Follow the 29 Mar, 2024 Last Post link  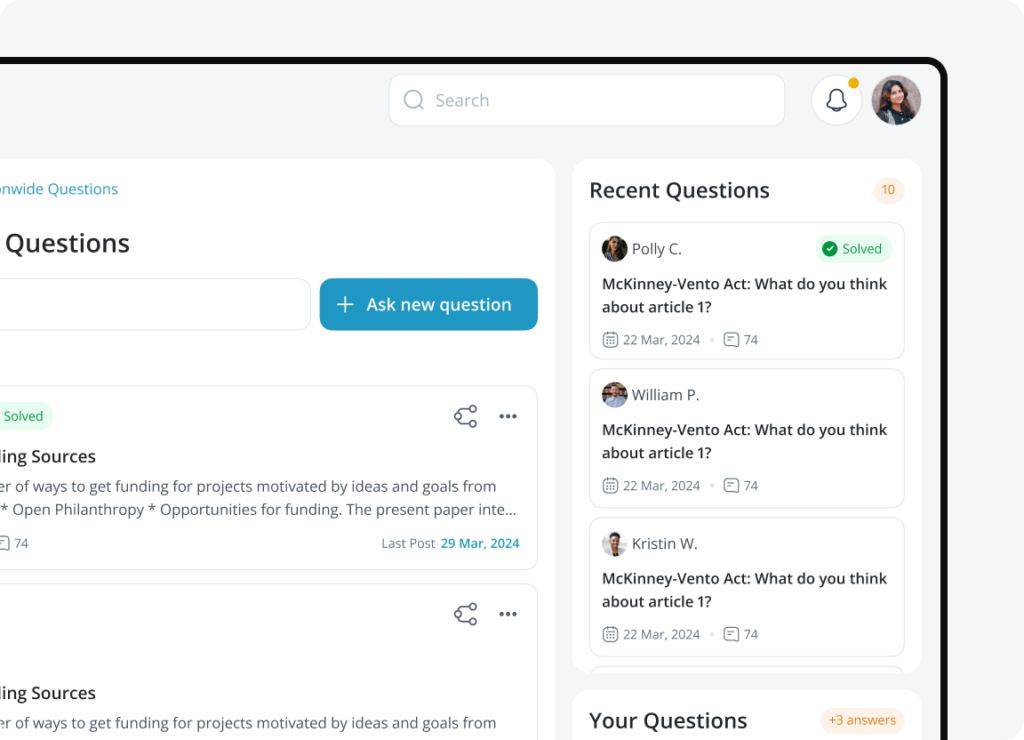[480, 543]
